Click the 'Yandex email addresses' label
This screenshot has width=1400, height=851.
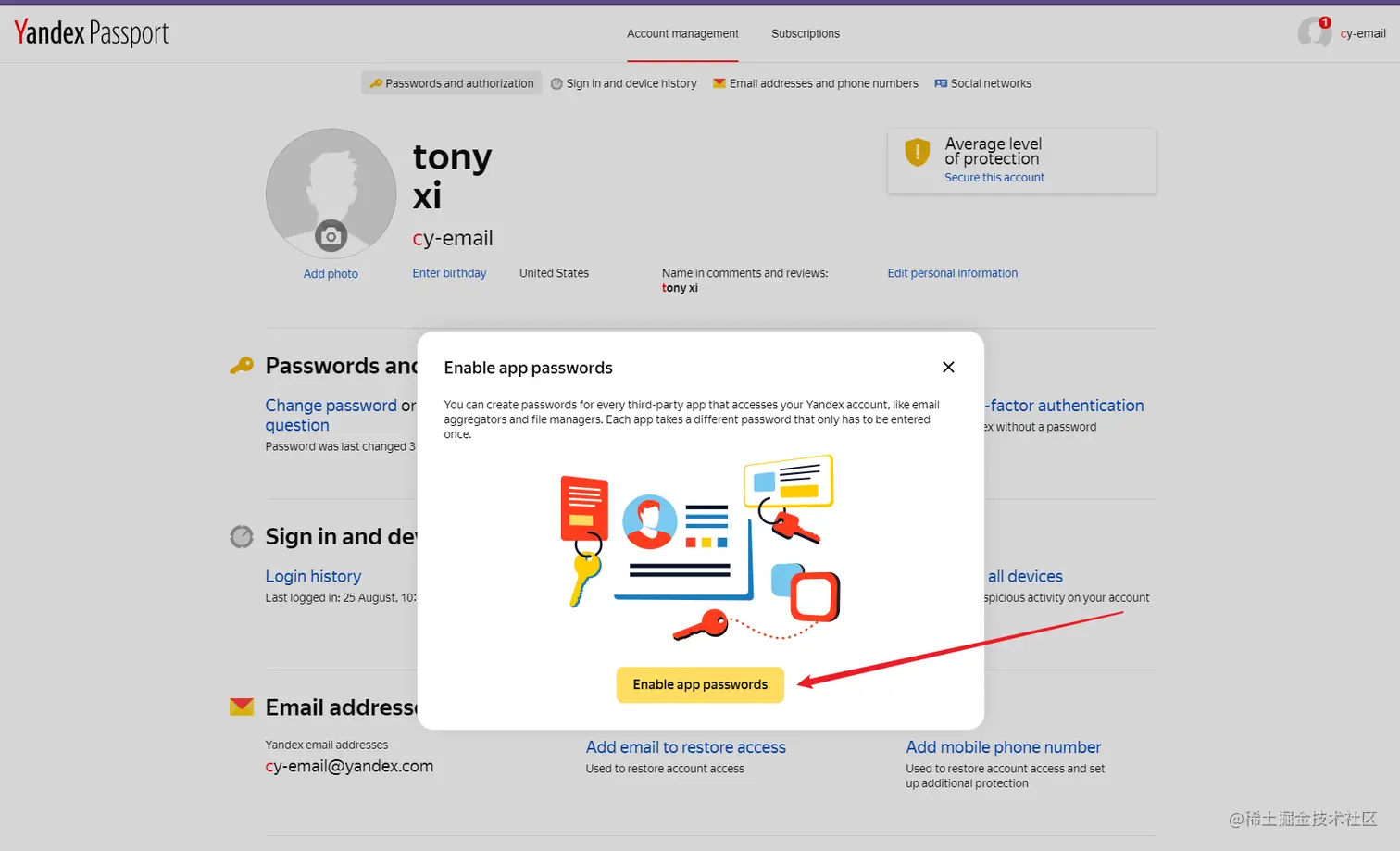(326, 745)
